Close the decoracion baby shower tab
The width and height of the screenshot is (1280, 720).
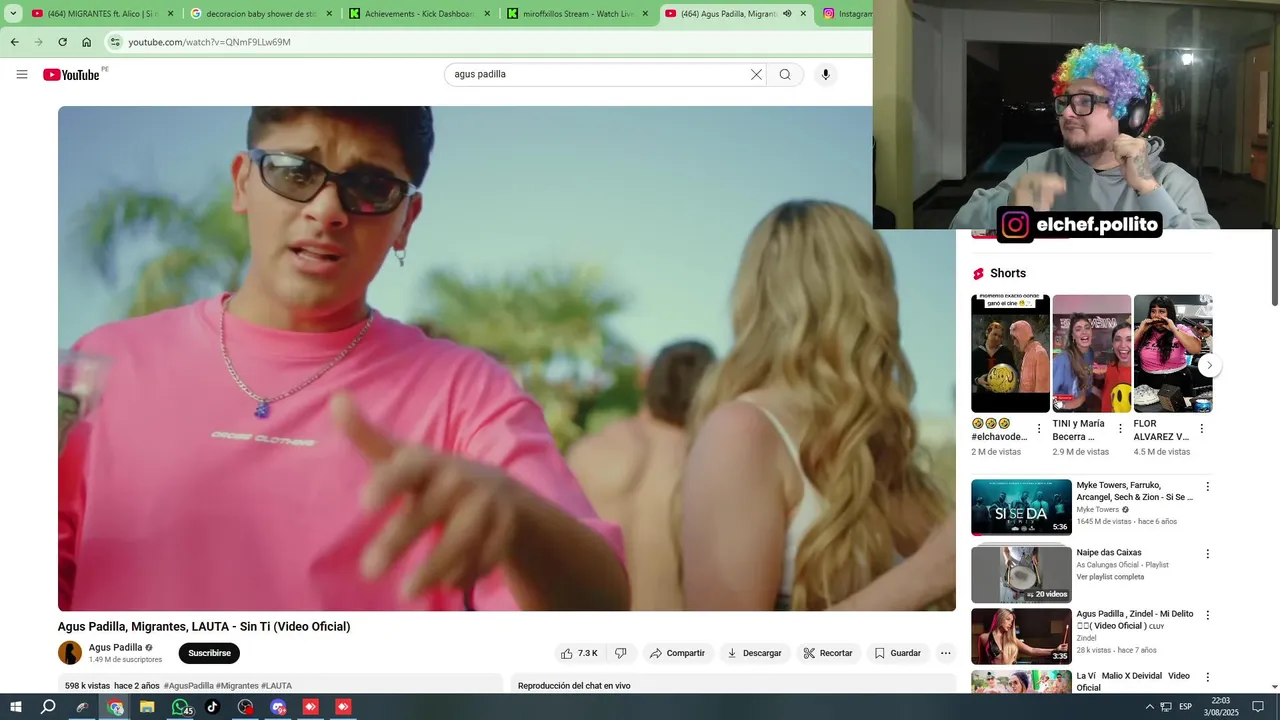[328, 14]
